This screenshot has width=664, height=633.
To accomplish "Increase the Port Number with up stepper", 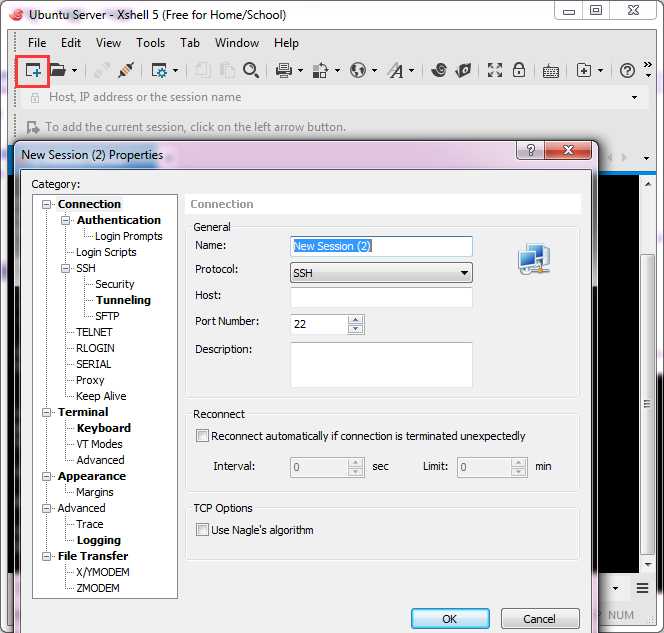I will click(356, 320).
